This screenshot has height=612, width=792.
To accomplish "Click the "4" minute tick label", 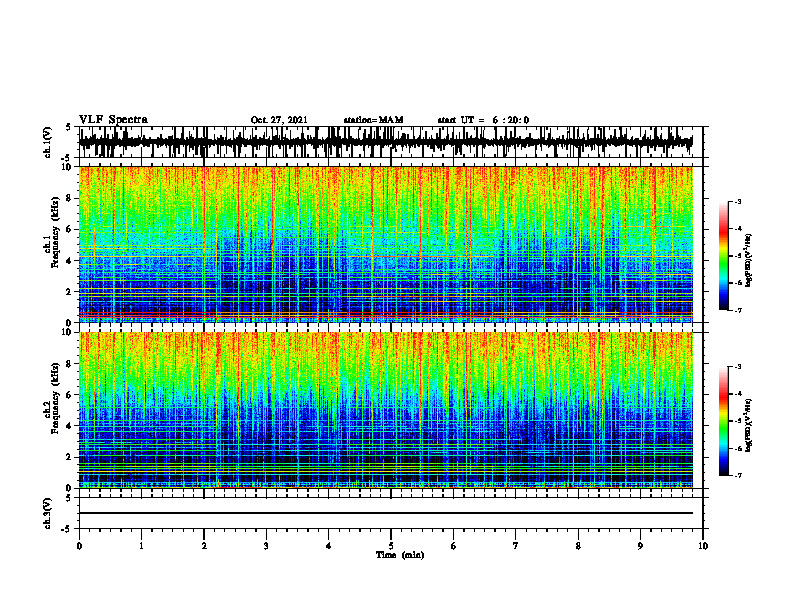I will coord(329,546).
